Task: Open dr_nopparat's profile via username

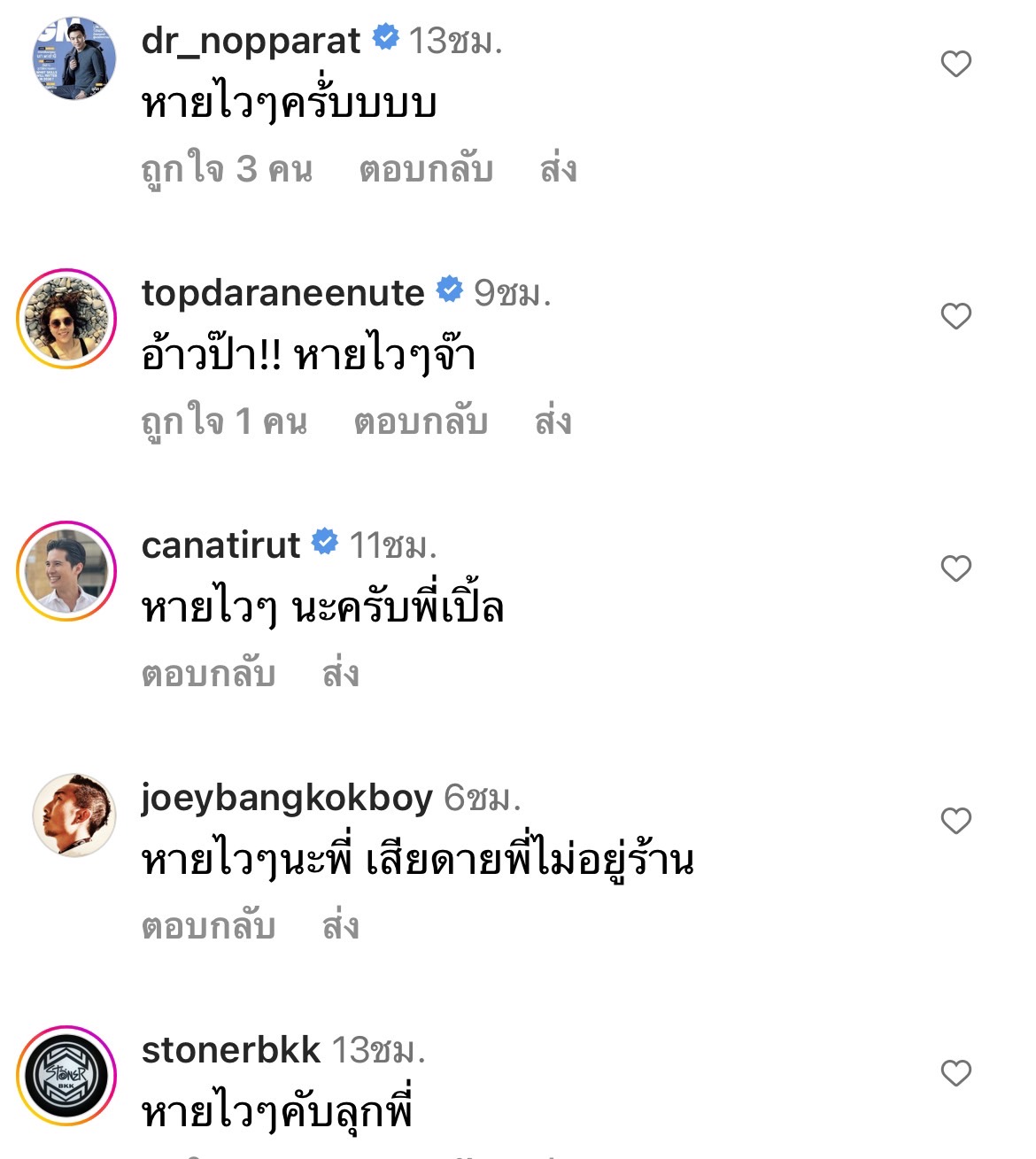Action: (251, 37)
